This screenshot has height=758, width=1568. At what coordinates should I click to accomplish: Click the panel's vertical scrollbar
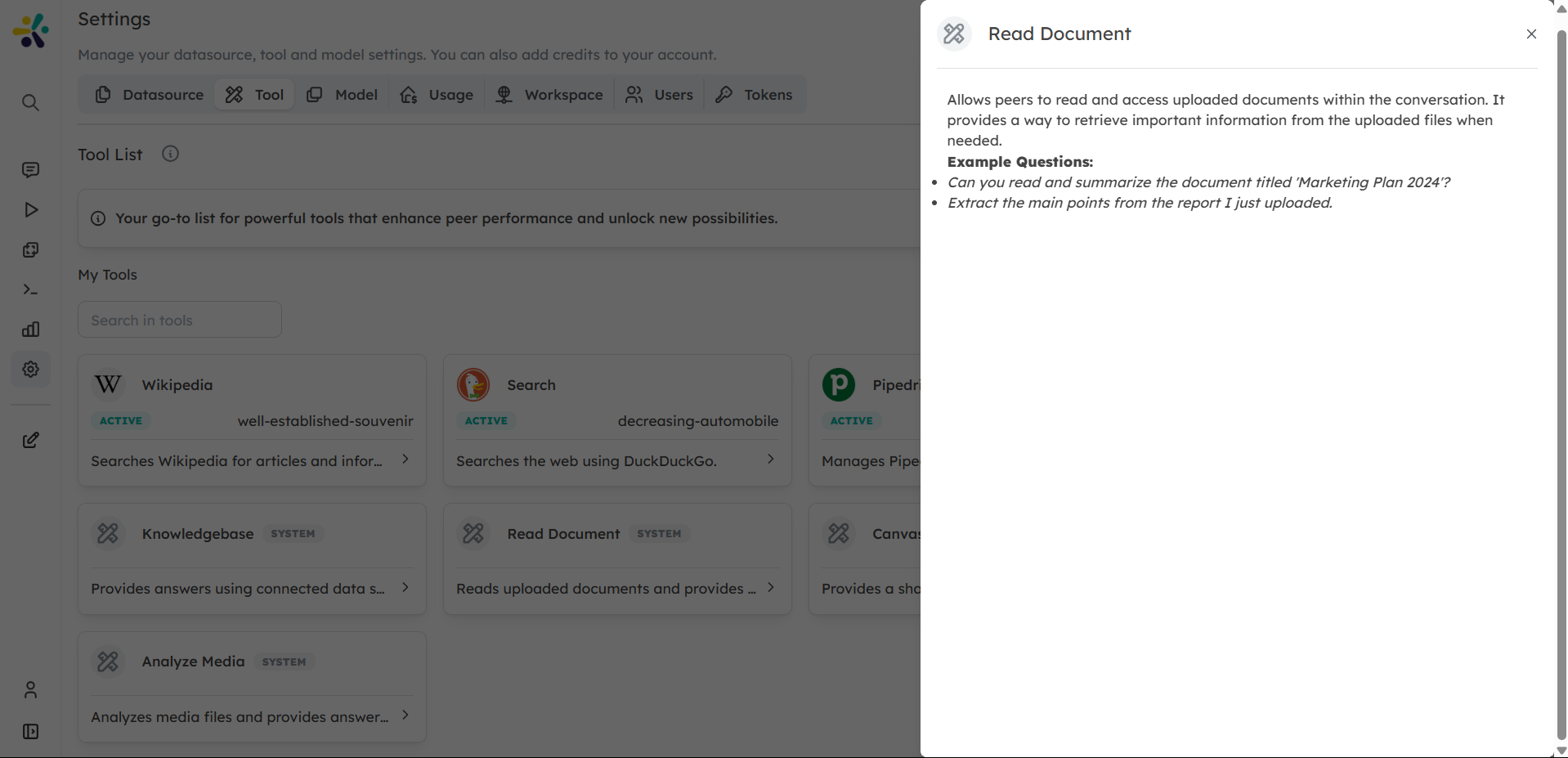click(x=1561, y=376)
